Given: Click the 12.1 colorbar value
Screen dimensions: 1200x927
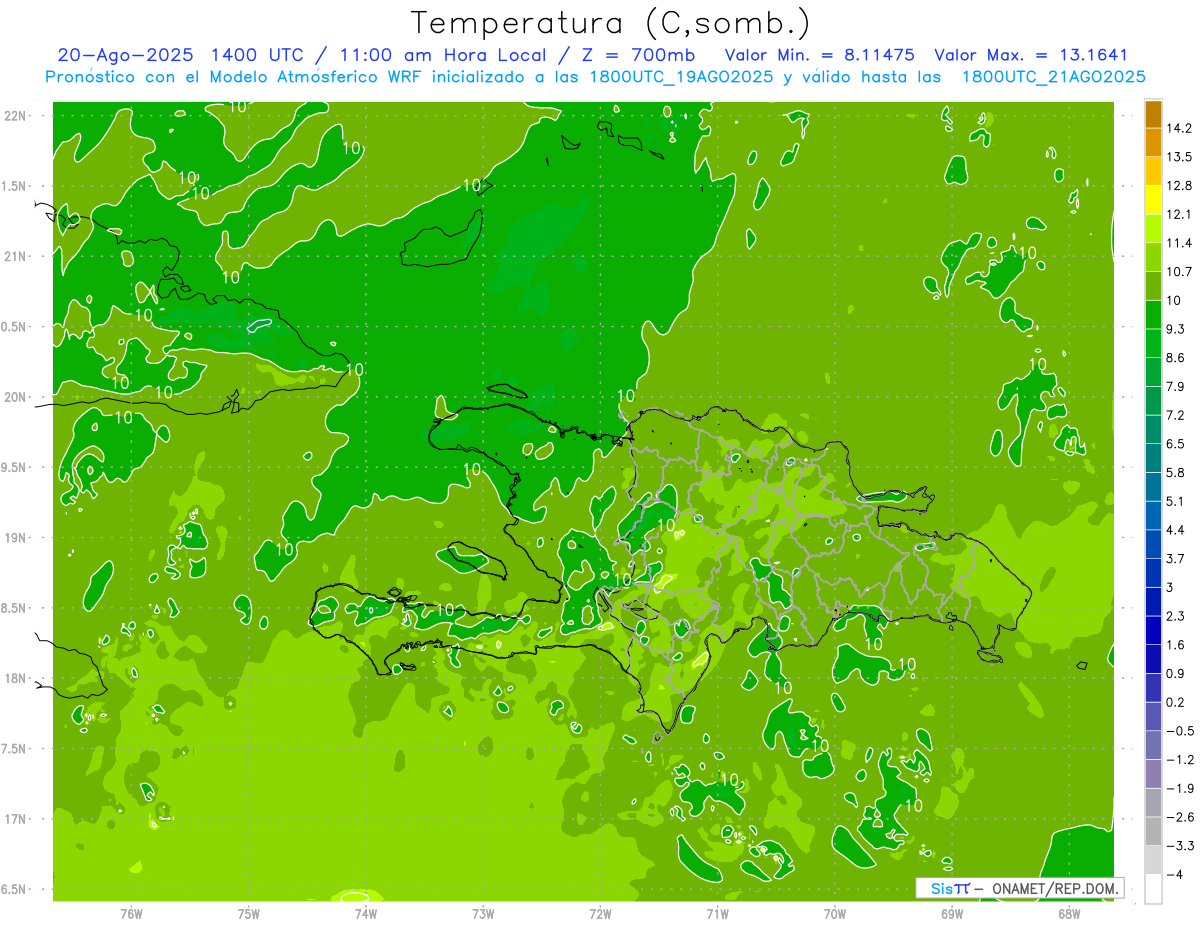Looking at the screenshot, I should (1179, 214).
